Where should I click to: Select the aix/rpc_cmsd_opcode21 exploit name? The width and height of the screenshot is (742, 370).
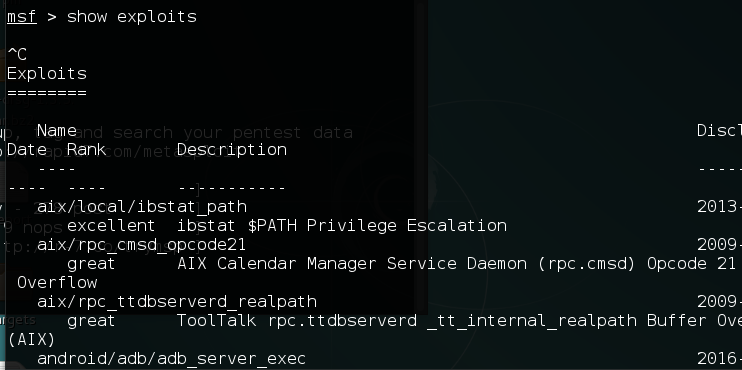point(141,245)
